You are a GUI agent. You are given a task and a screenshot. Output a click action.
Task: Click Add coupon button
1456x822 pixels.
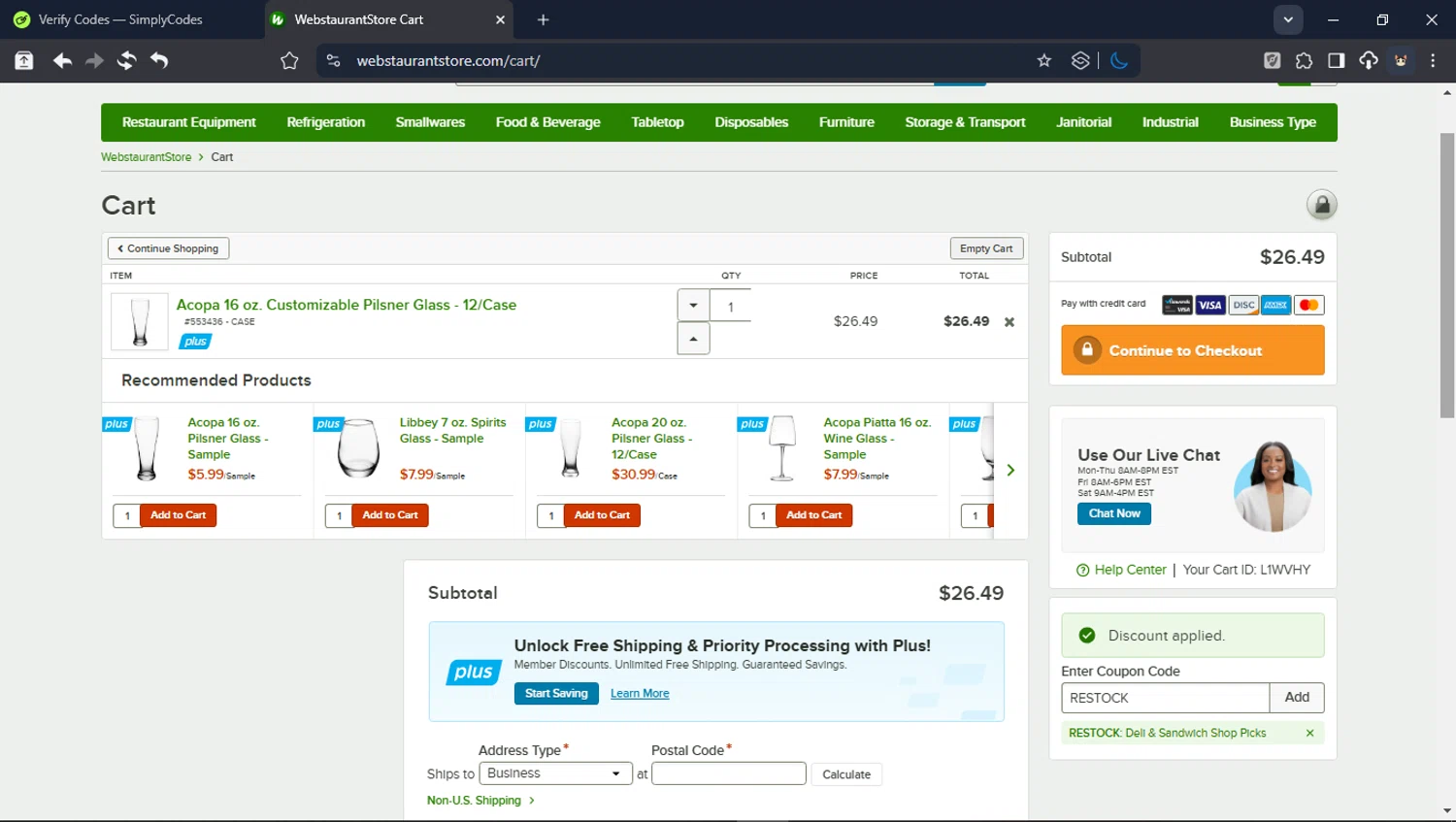(1297, 698)
